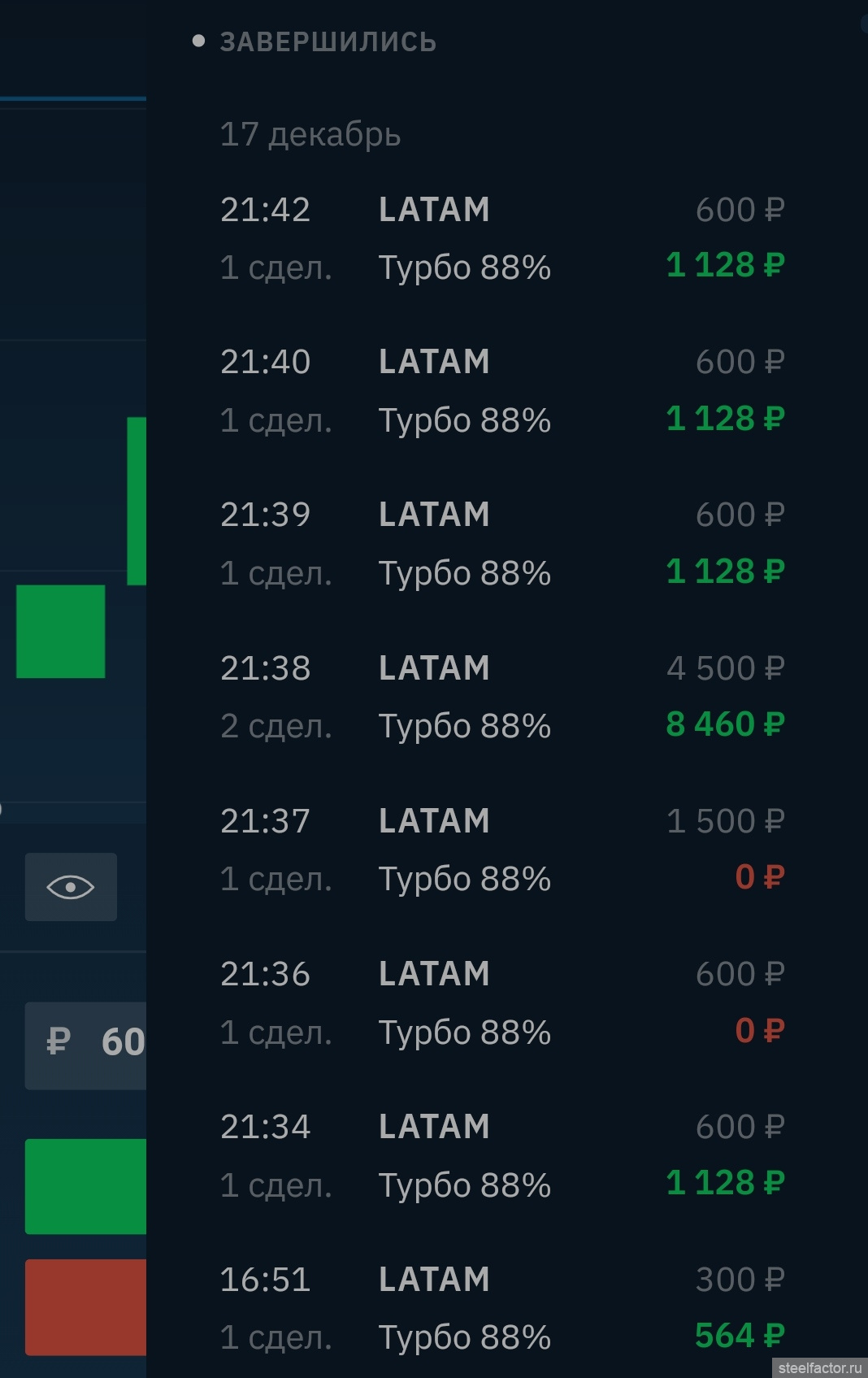Image resolution: width=868 pixels, height=1378 pixels.
Task: Click the ruble currency symbol icon
Action: 59,1041
